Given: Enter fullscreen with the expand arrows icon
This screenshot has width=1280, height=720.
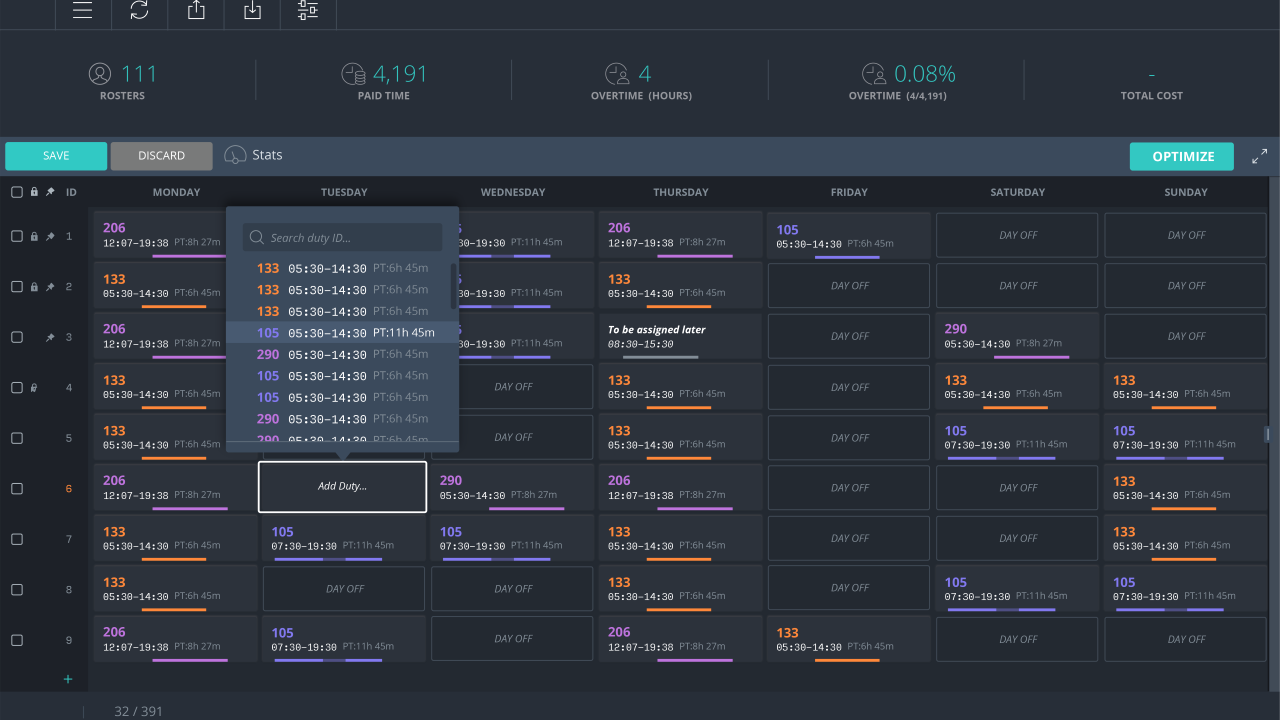Looking at the screenshot, I should pyautogui.click(x=1259, y=156).
